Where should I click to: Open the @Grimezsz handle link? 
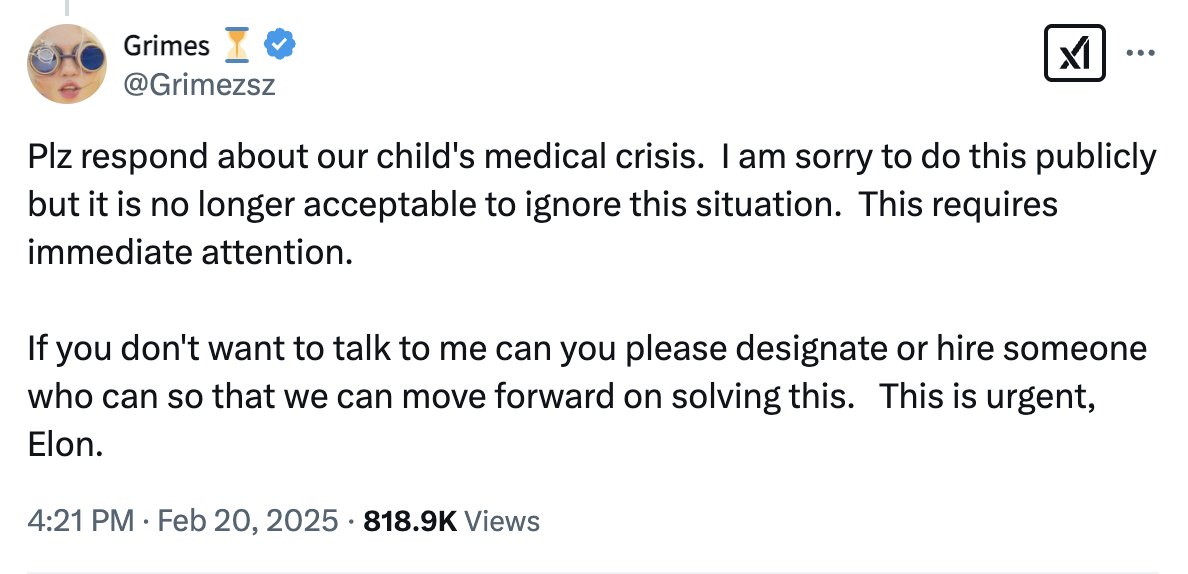coord(198,86)
